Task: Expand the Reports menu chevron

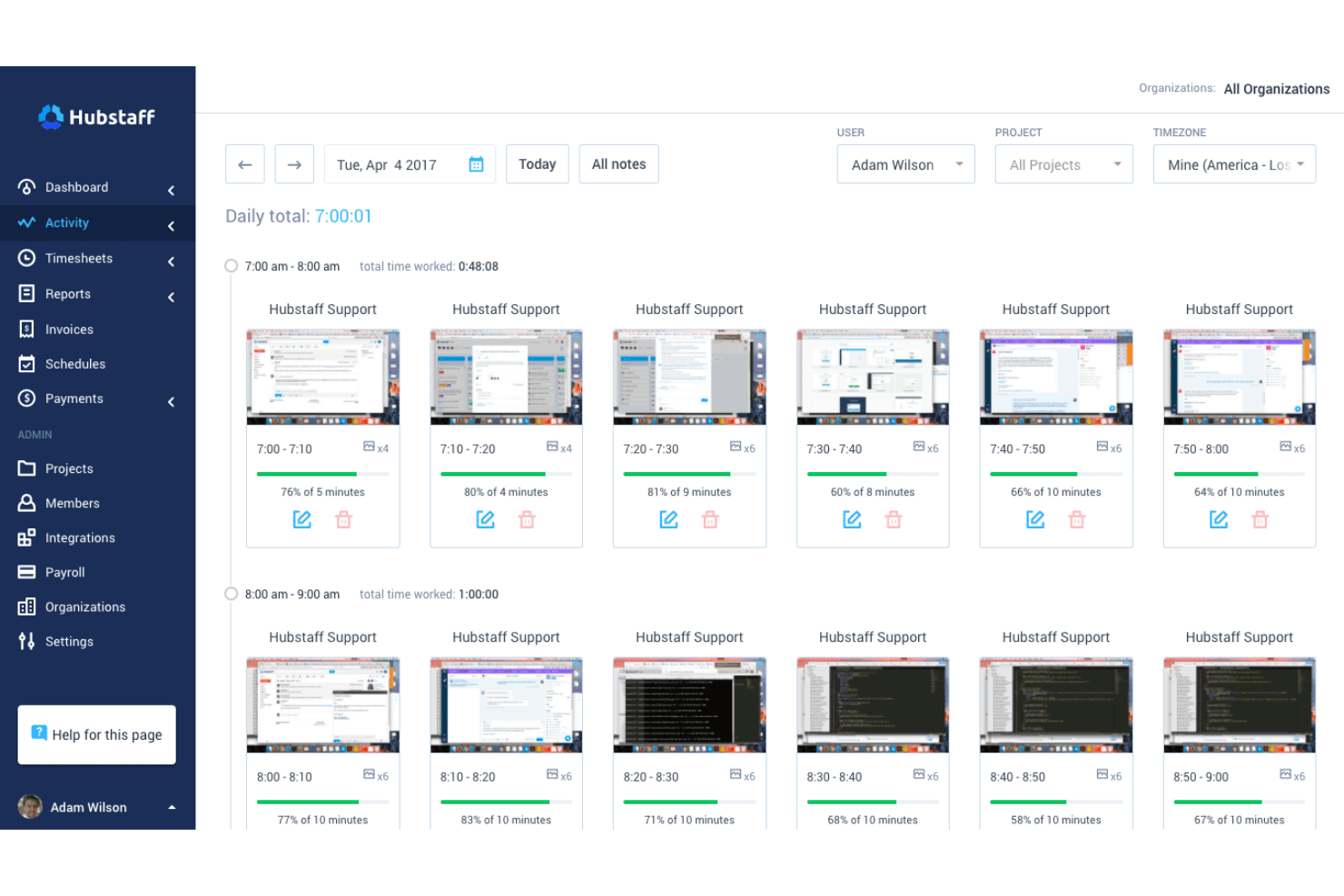Action: point(171,297)
